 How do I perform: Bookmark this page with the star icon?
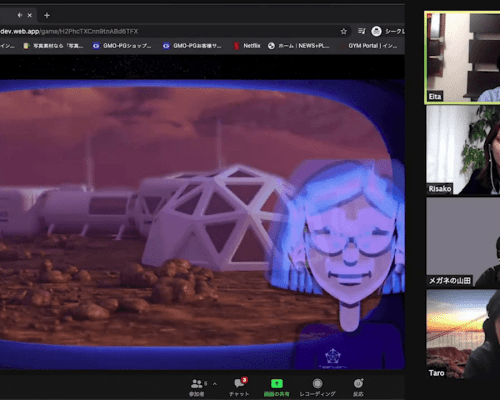click(x=344, y=31)
